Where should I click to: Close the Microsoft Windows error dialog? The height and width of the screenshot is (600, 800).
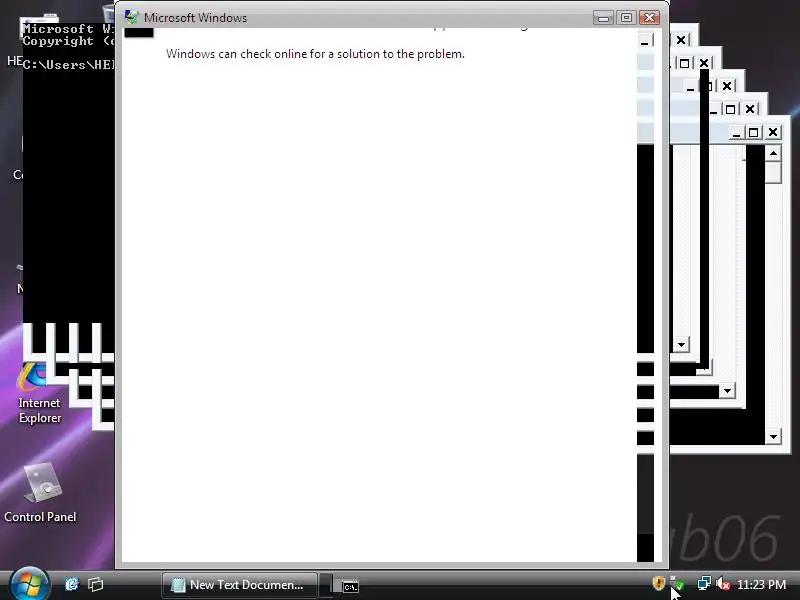[649, 18]
